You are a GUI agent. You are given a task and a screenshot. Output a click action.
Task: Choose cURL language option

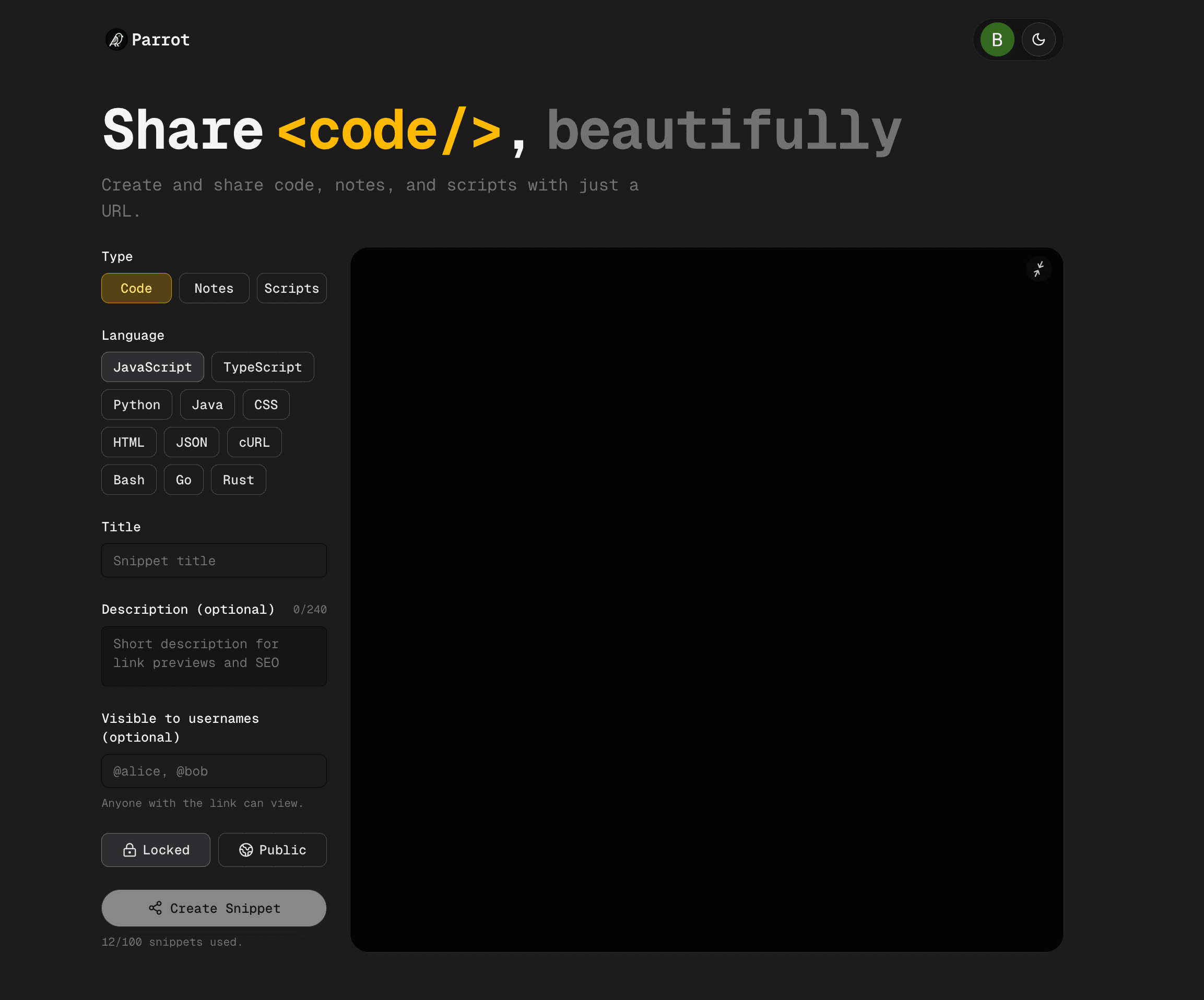pos(254,442)
